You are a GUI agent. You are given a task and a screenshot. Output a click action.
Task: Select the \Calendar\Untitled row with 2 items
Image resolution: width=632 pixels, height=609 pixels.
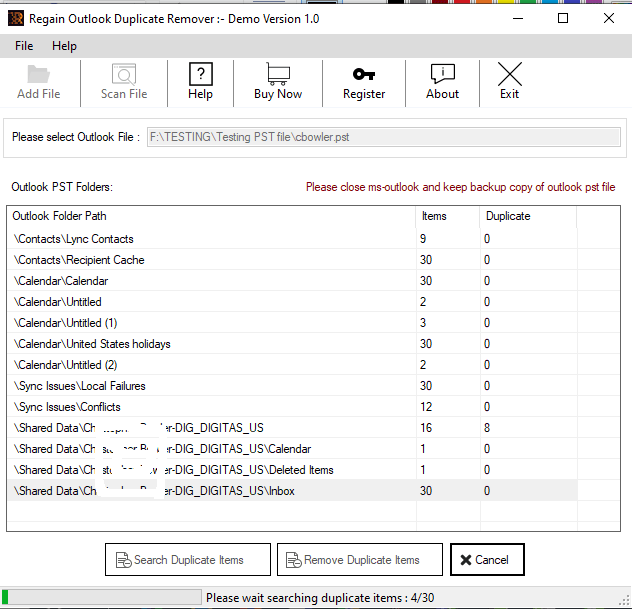292,301
